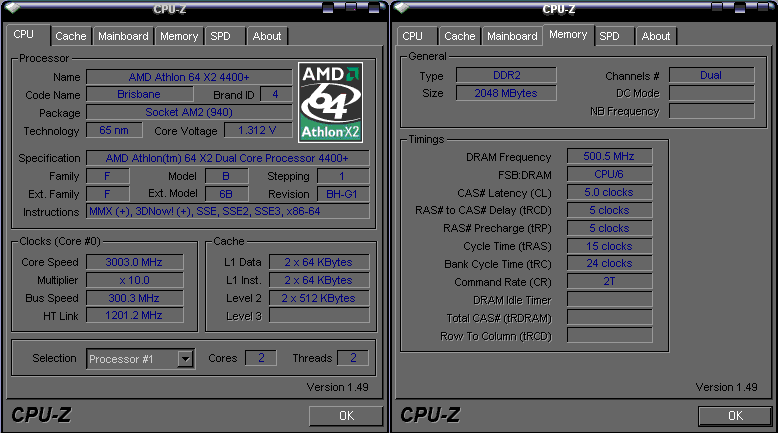Click the empty Level 3 cache field
Screen dimensions: 778x433
pyautogui.click(x=319, y=315)
